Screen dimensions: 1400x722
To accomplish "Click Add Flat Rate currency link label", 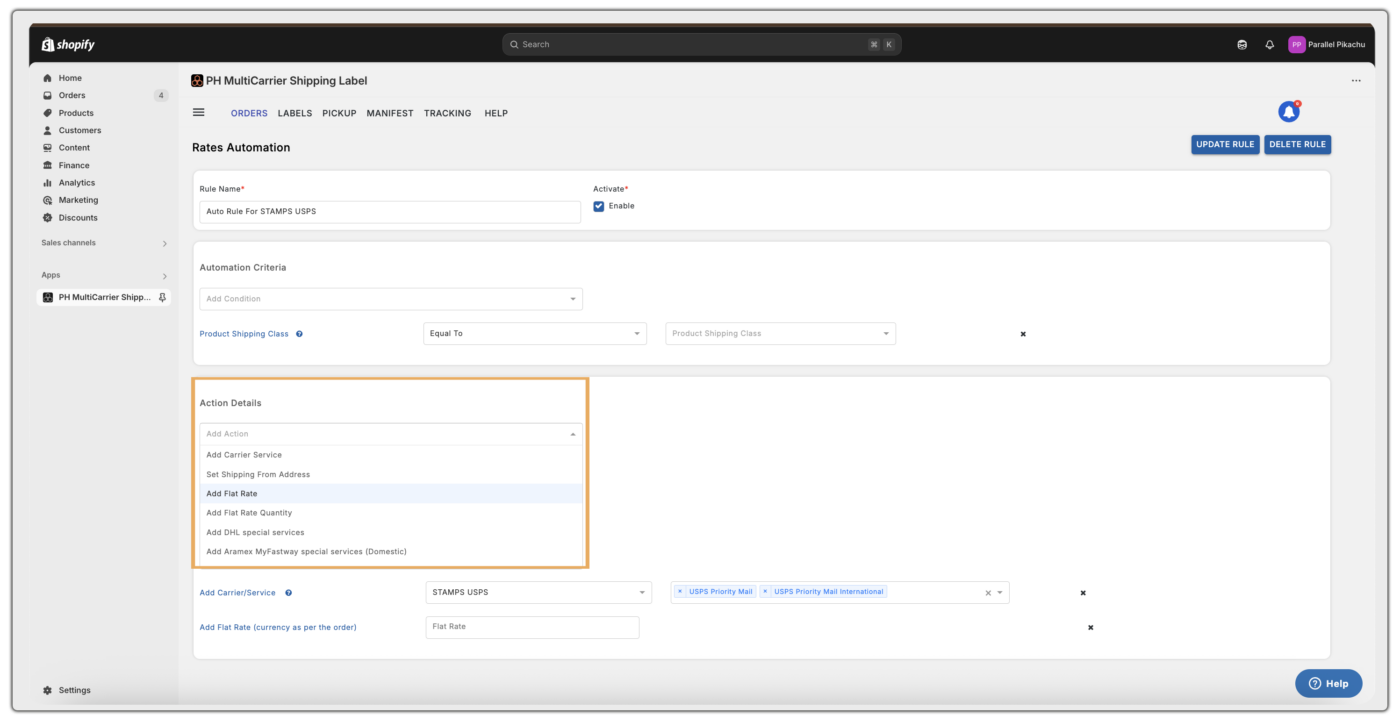I will pyautogui.click(x=278, y=627).
